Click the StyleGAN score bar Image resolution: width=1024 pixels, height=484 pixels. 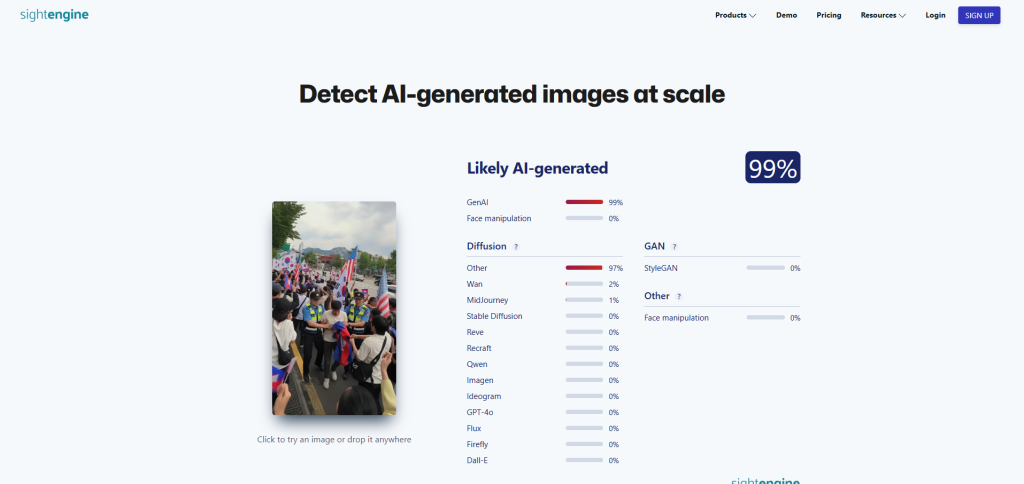[765, 268]
